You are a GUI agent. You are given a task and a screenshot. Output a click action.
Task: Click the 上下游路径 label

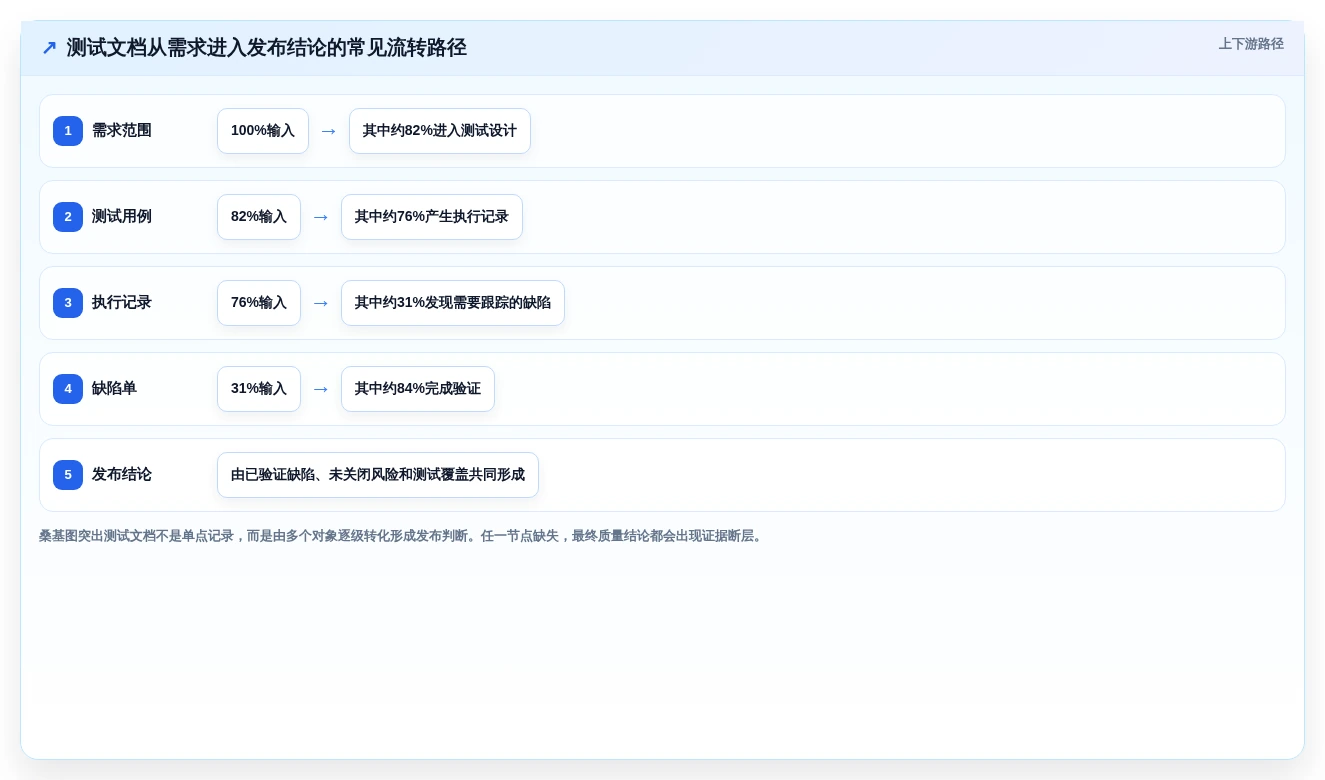(1251, 44)
